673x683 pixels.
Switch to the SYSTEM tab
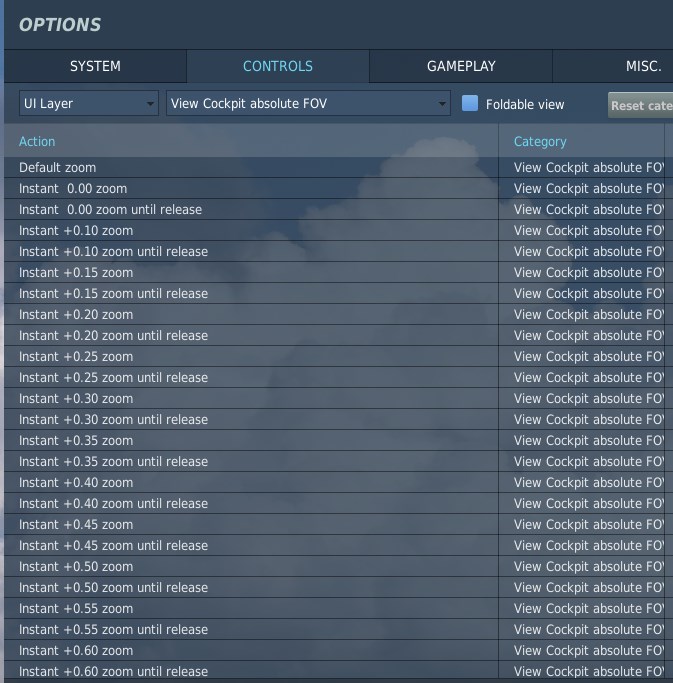95,66
